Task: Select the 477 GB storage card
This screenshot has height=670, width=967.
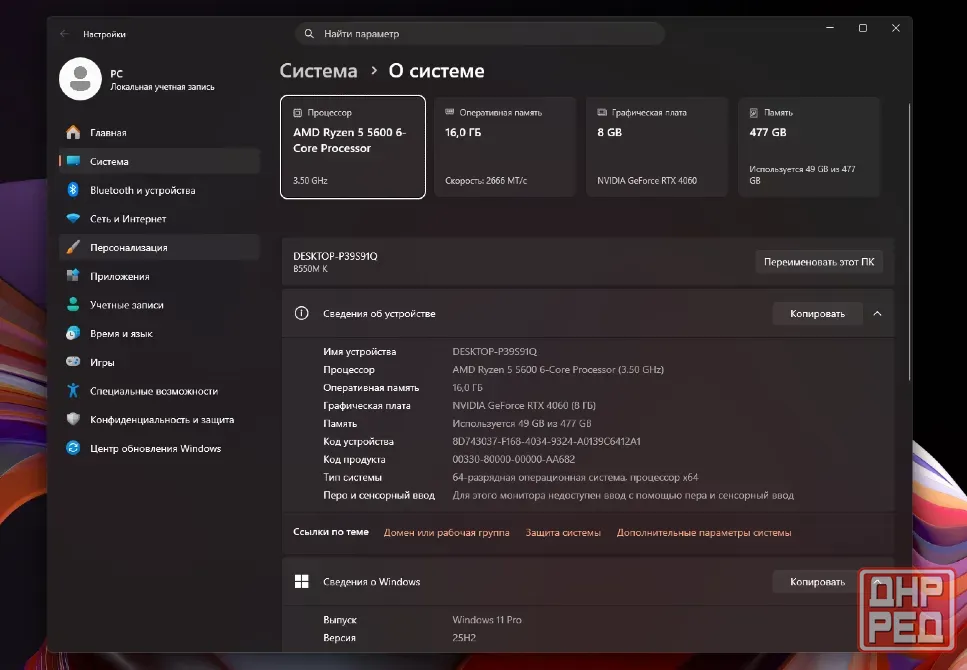Action: (809, 147)
